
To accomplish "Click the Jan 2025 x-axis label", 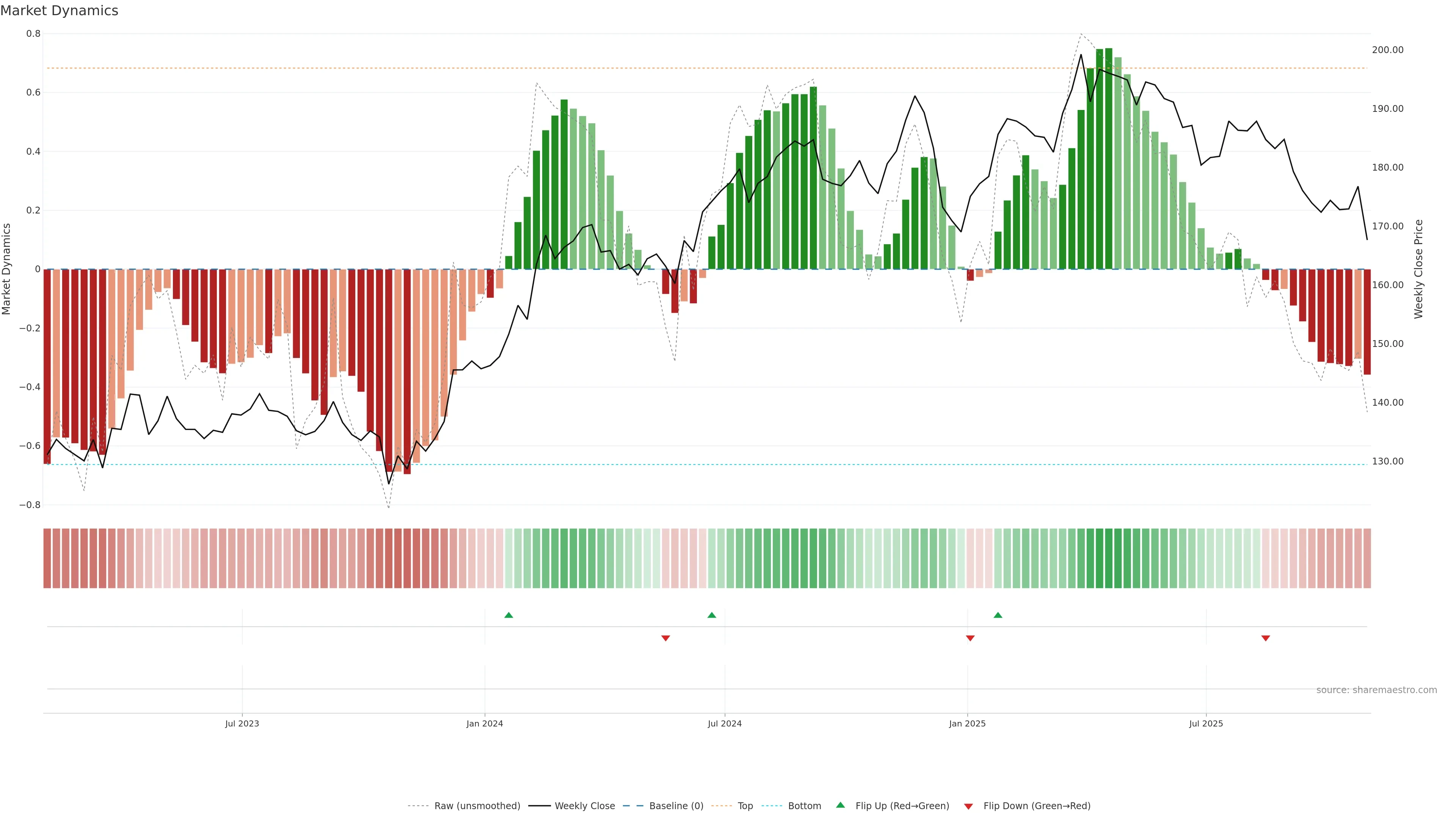I will [x=967, y=723].
